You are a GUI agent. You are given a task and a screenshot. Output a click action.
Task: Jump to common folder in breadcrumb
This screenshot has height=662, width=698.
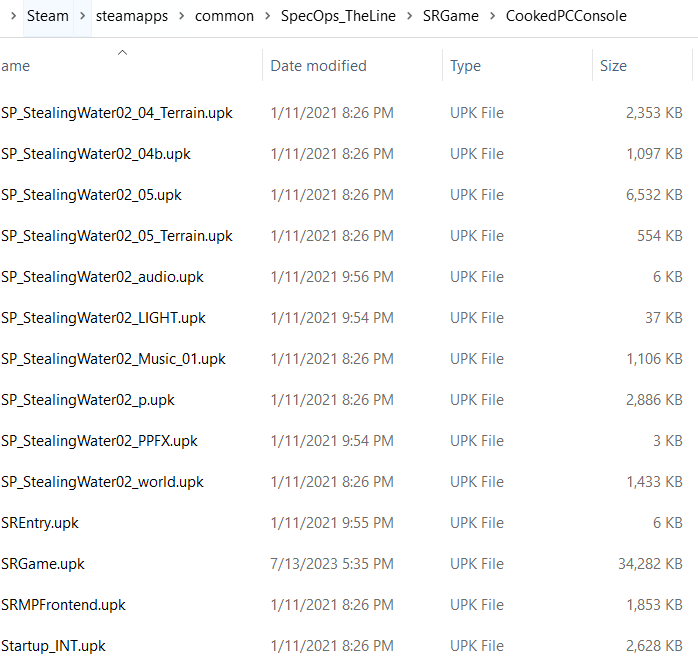click(224, 16)
